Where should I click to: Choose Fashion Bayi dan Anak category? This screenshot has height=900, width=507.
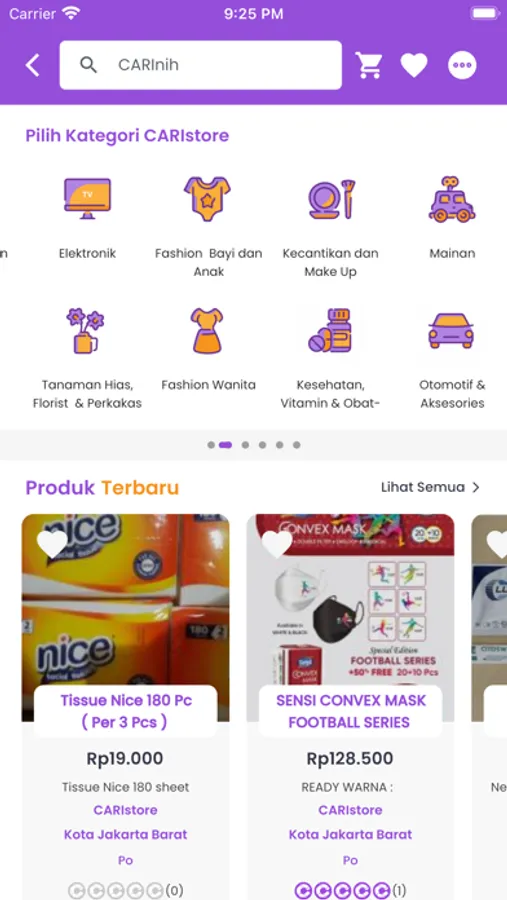tap(208, 198)
